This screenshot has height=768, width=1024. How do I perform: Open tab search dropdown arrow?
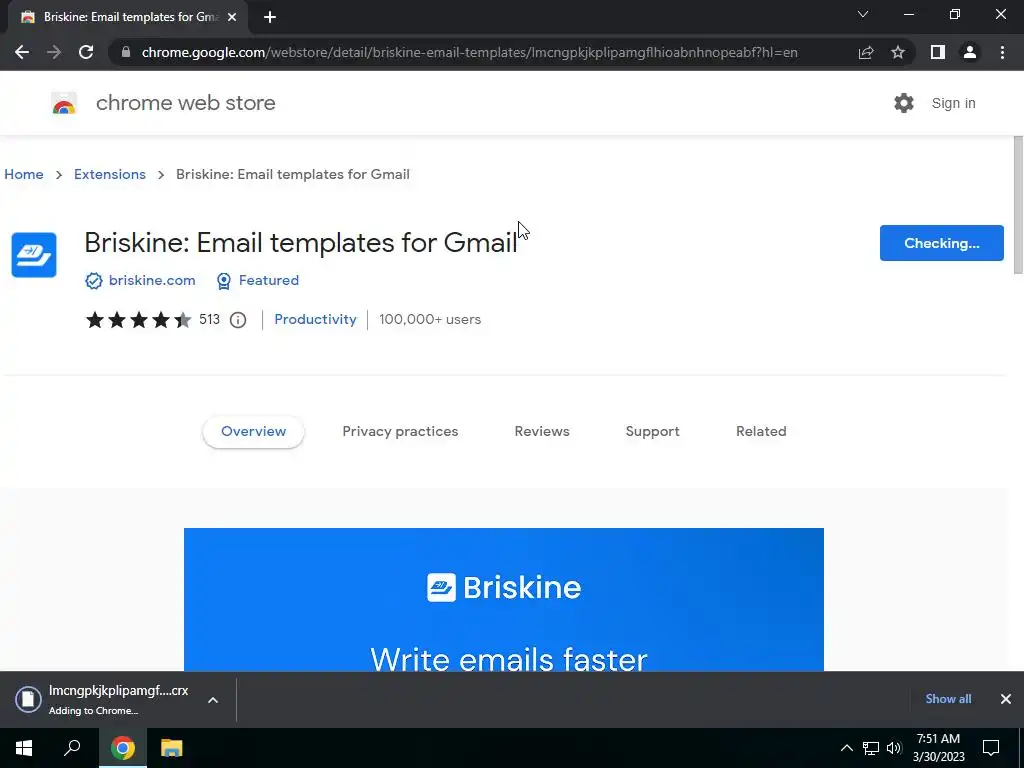(x=863, y=14)
